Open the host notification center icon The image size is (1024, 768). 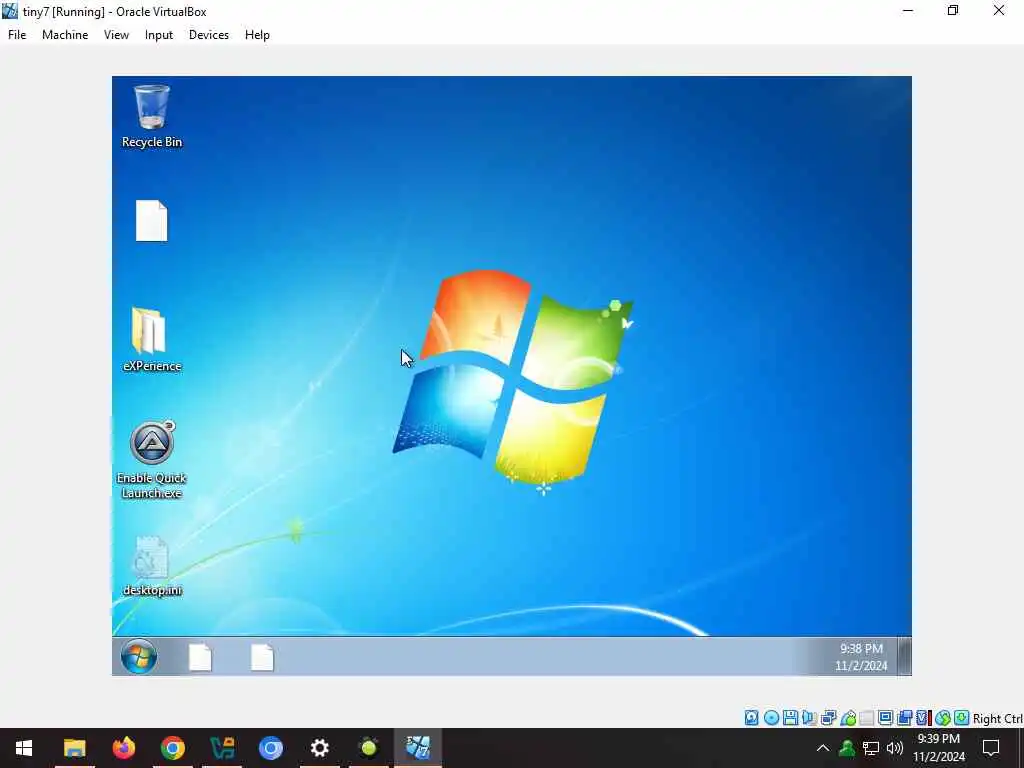click(991, 748)
